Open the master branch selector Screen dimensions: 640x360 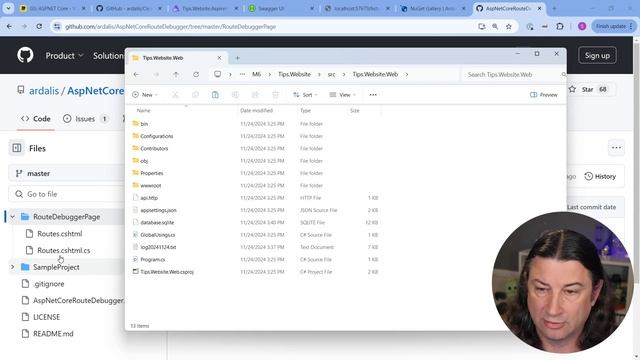pyautogui.click(x=66, y=173)
